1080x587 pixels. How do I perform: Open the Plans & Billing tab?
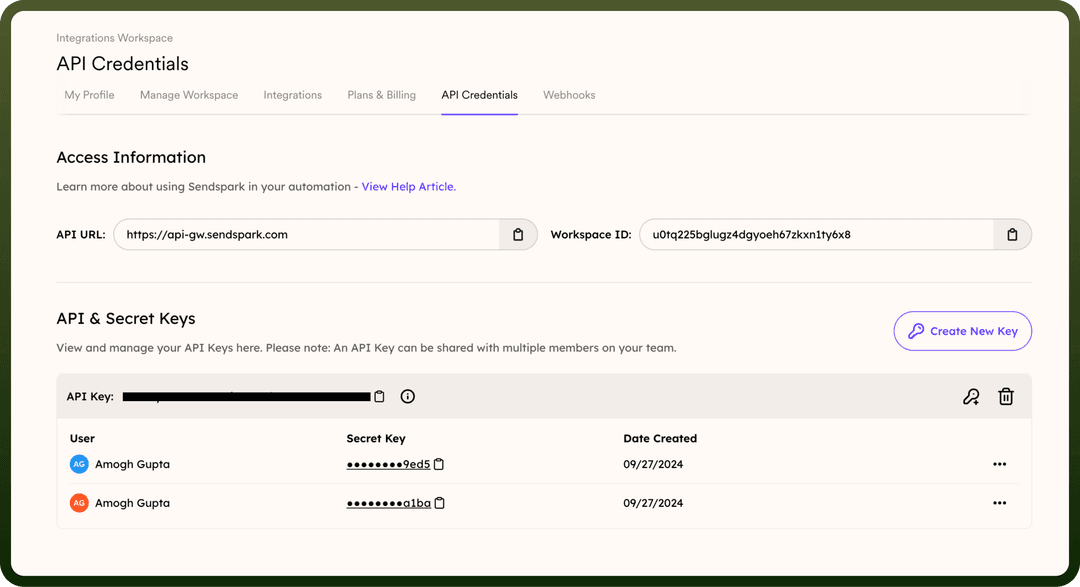(382, 95)
